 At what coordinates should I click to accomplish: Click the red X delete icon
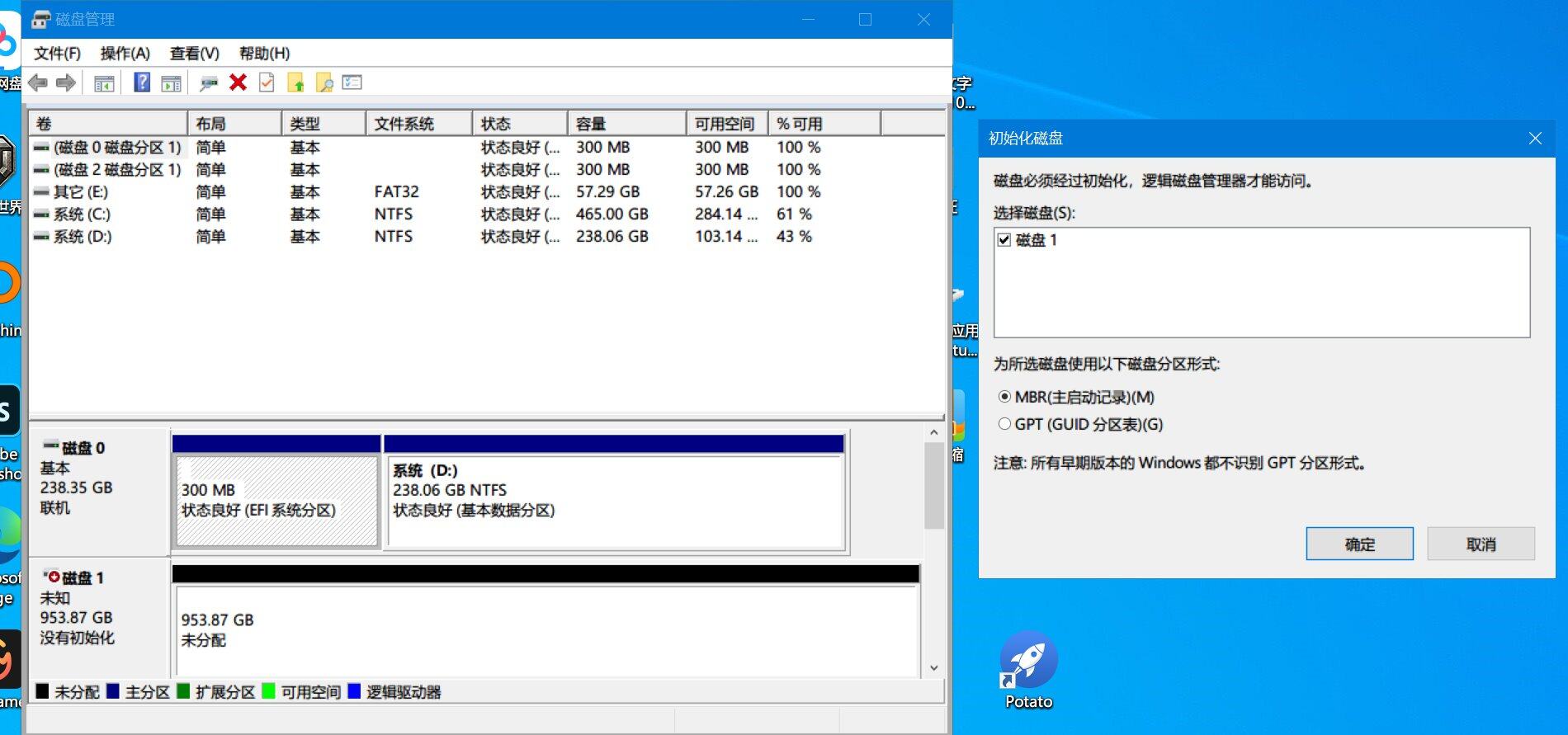click(238, 82)
